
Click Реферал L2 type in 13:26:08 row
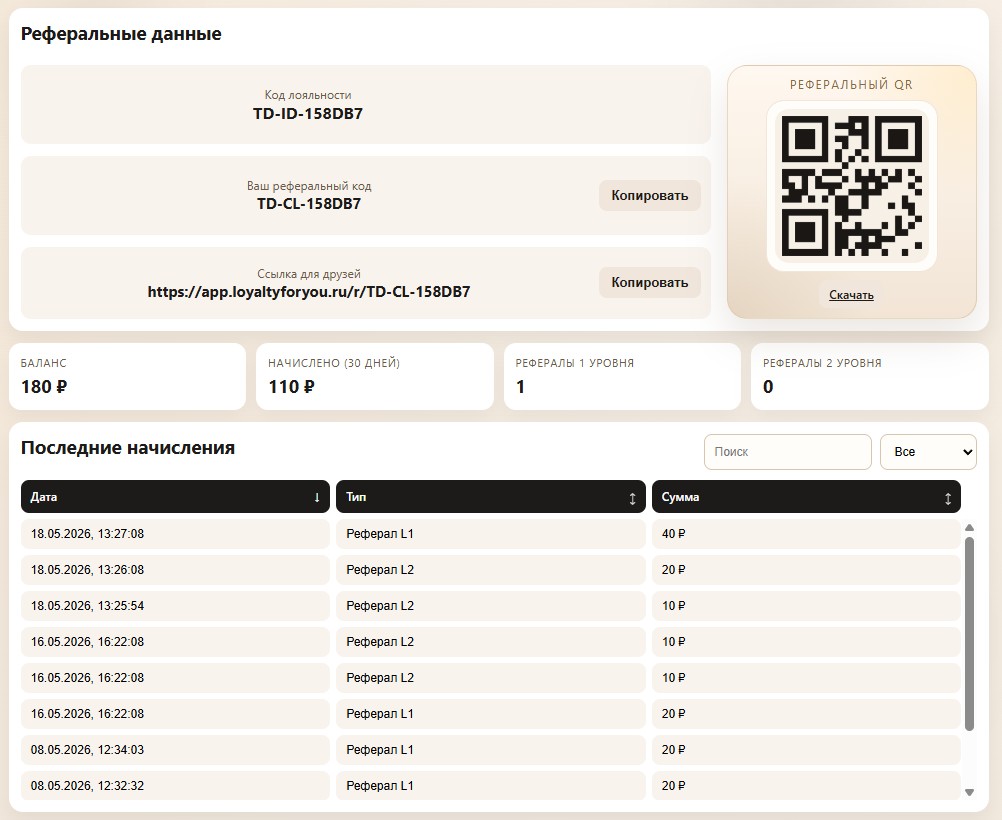pyautogui.click(x=491, y=569)
